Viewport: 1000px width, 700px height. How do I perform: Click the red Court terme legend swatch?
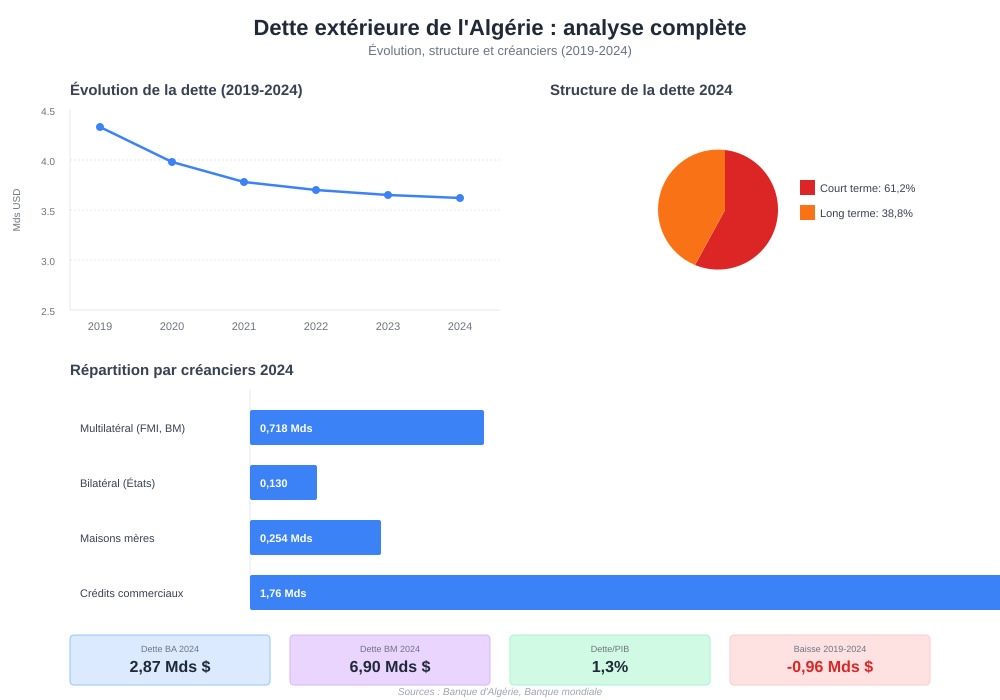[x=807, y=188]
